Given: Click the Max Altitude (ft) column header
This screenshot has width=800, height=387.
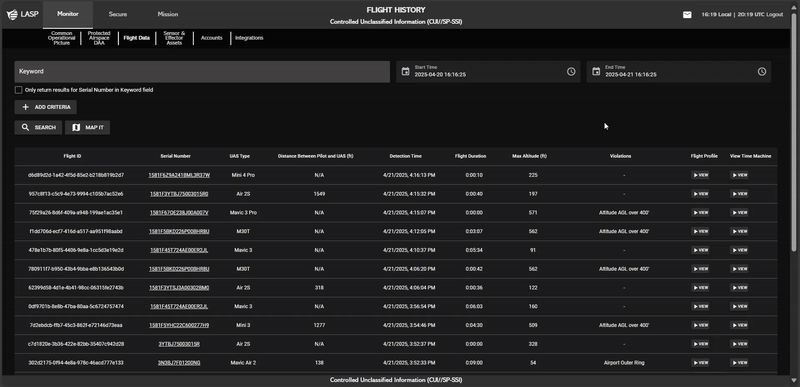Looking at the screenshot, I should point(529,156).
